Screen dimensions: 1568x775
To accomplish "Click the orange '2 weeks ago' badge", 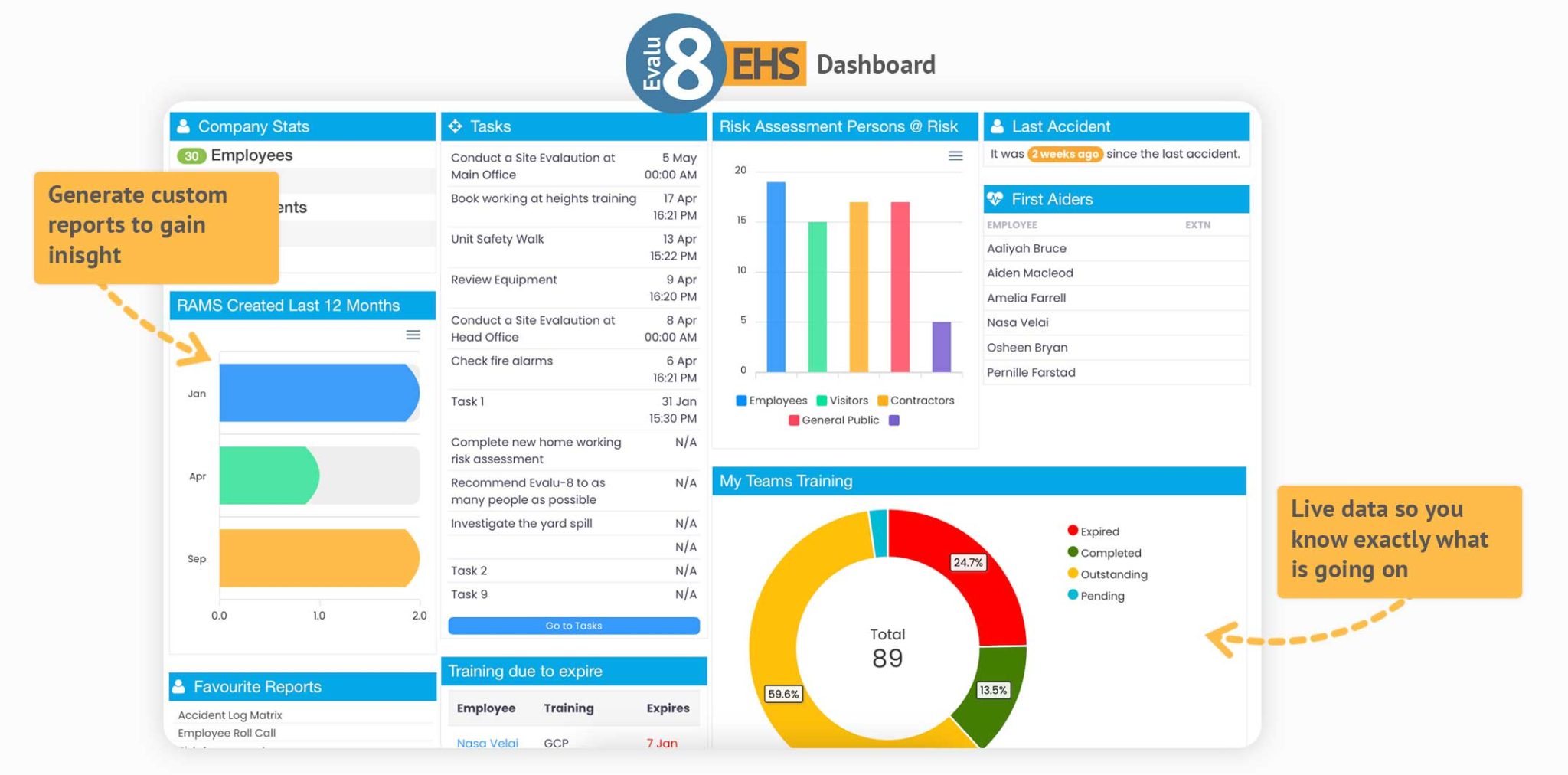I will pyautogui.click(x=1065, y=154).
